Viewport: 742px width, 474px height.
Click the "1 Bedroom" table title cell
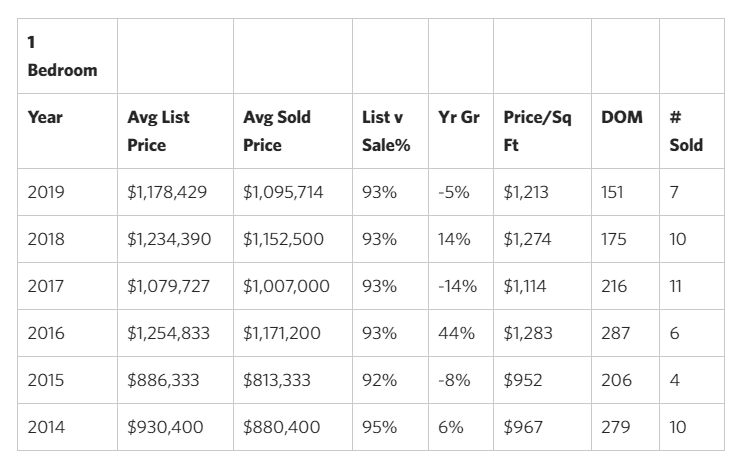(62, 58)
